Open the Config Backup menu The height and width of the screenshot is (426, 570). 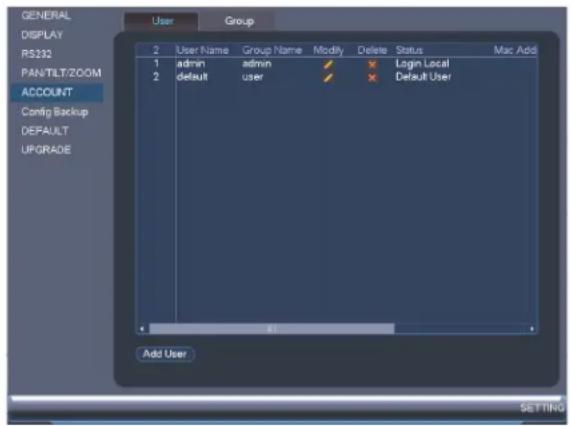point(55,112)
